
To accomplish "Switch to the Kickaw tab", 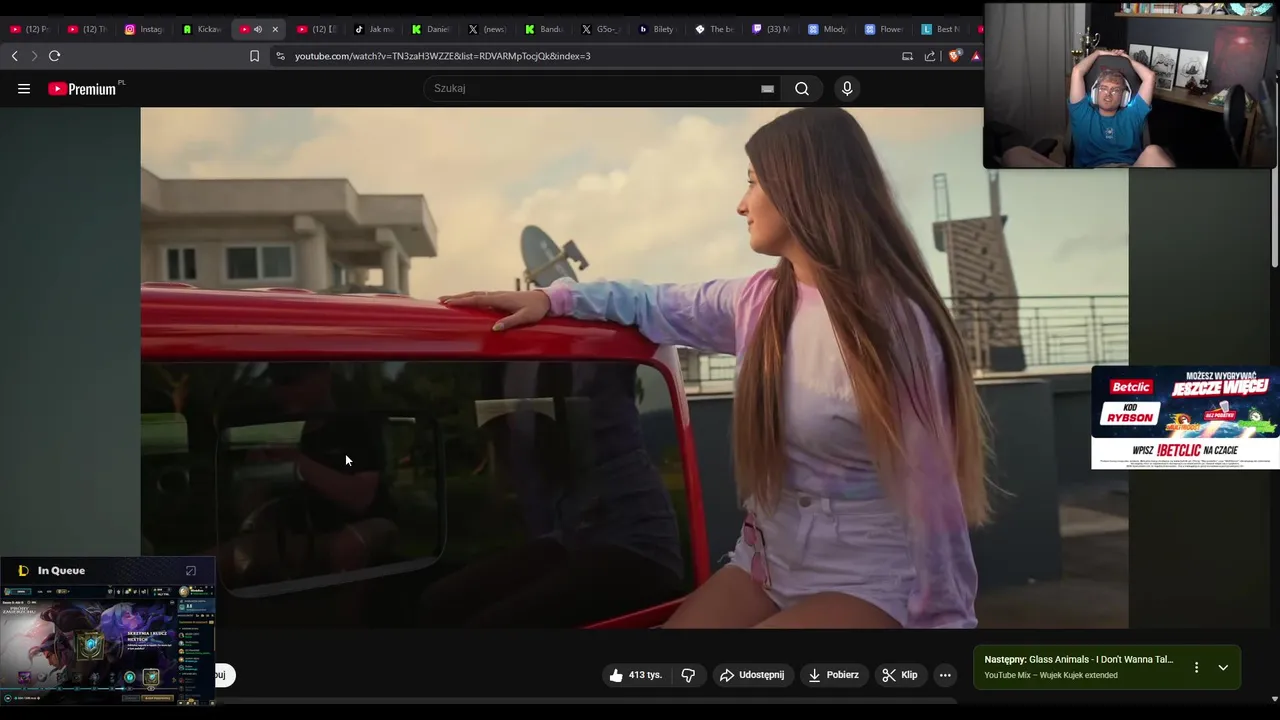I will [202, 29].
